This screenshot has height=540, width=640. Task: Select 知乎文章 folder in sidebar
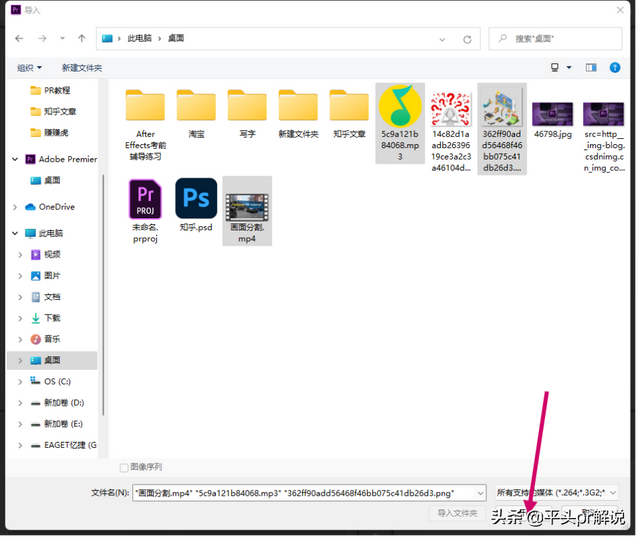[x=53, y=111]
